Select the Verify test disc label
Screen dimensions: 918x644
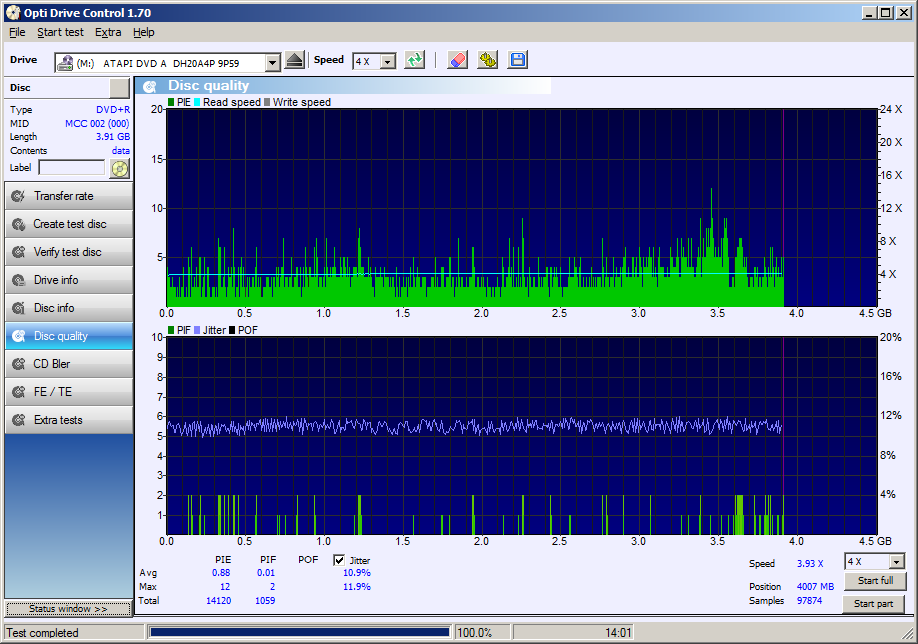(67, 252)
